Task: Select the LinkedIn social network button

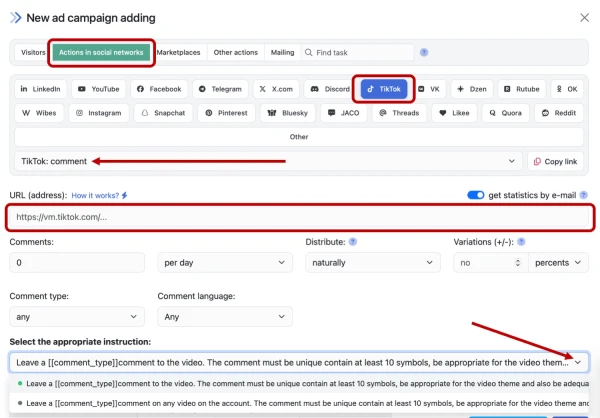Action: click(x=41, y=89)
